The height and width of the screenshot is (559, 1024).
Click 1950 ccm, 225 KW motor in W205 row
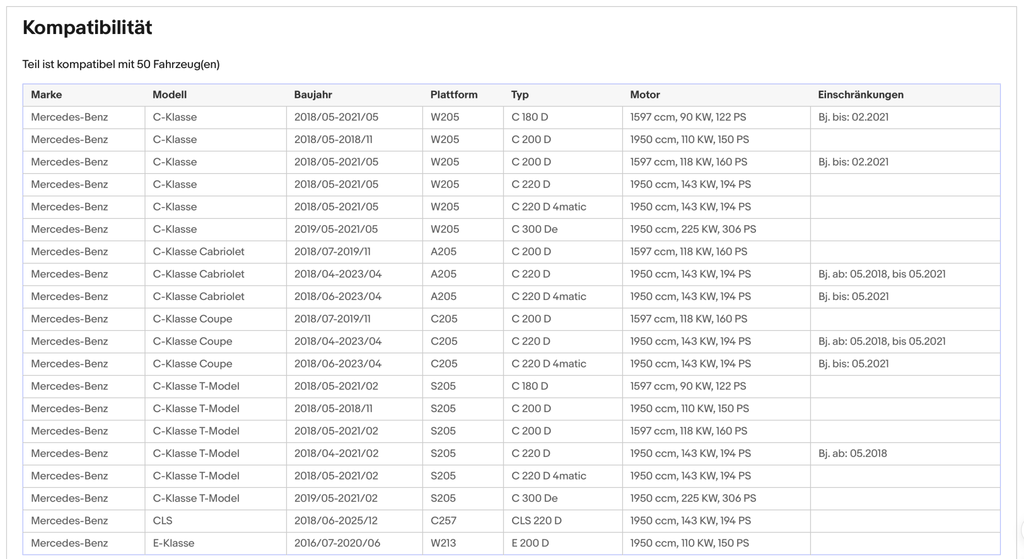693,229
